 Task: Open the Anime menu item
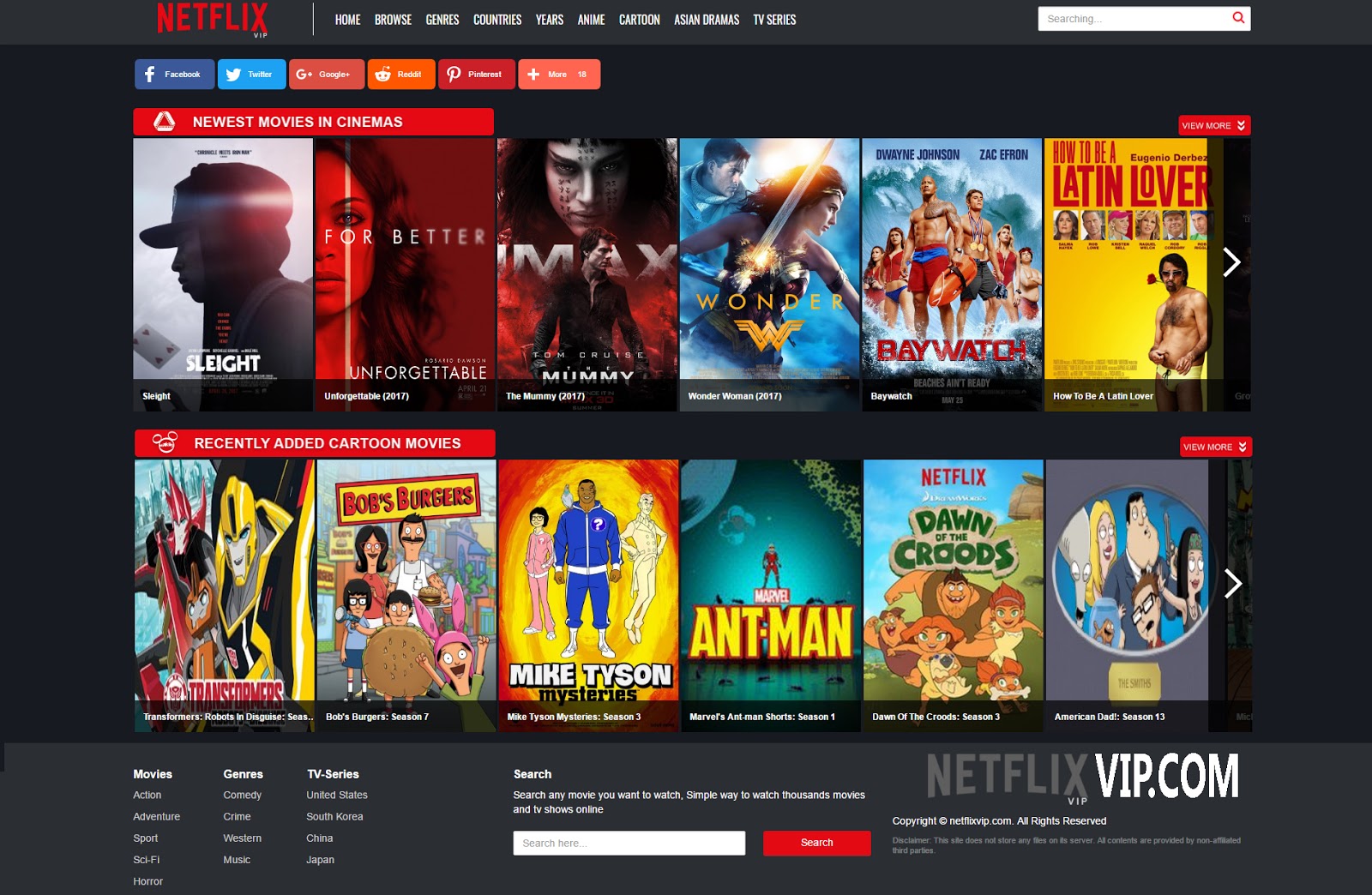(591, 20)
